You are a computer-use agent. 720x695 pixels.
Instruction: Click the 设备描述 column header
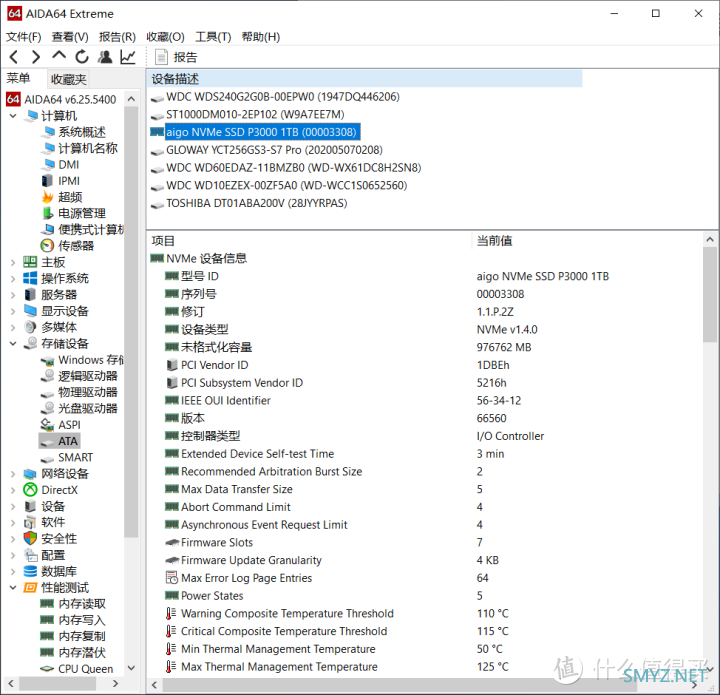(365, 79)
